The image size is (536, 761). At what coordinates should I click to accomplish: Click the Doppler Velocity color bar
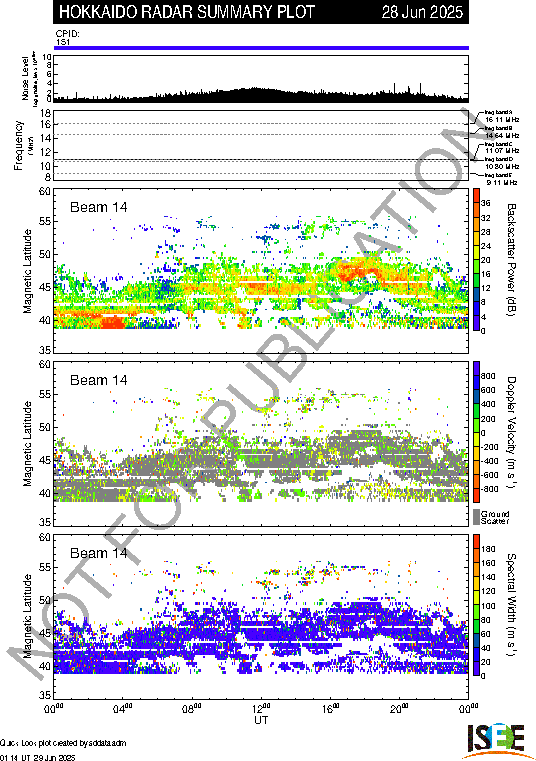476,432
